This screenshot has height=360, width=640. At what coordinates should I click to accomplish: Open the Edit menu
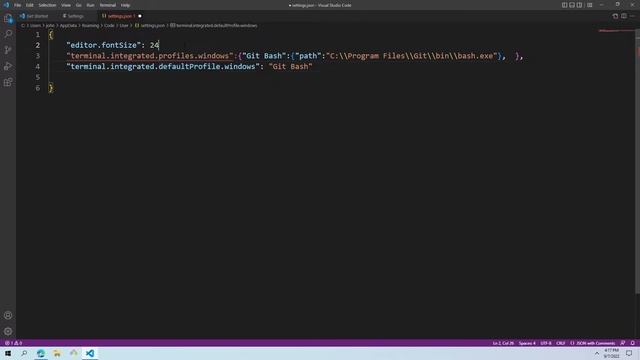click(30, 5)
